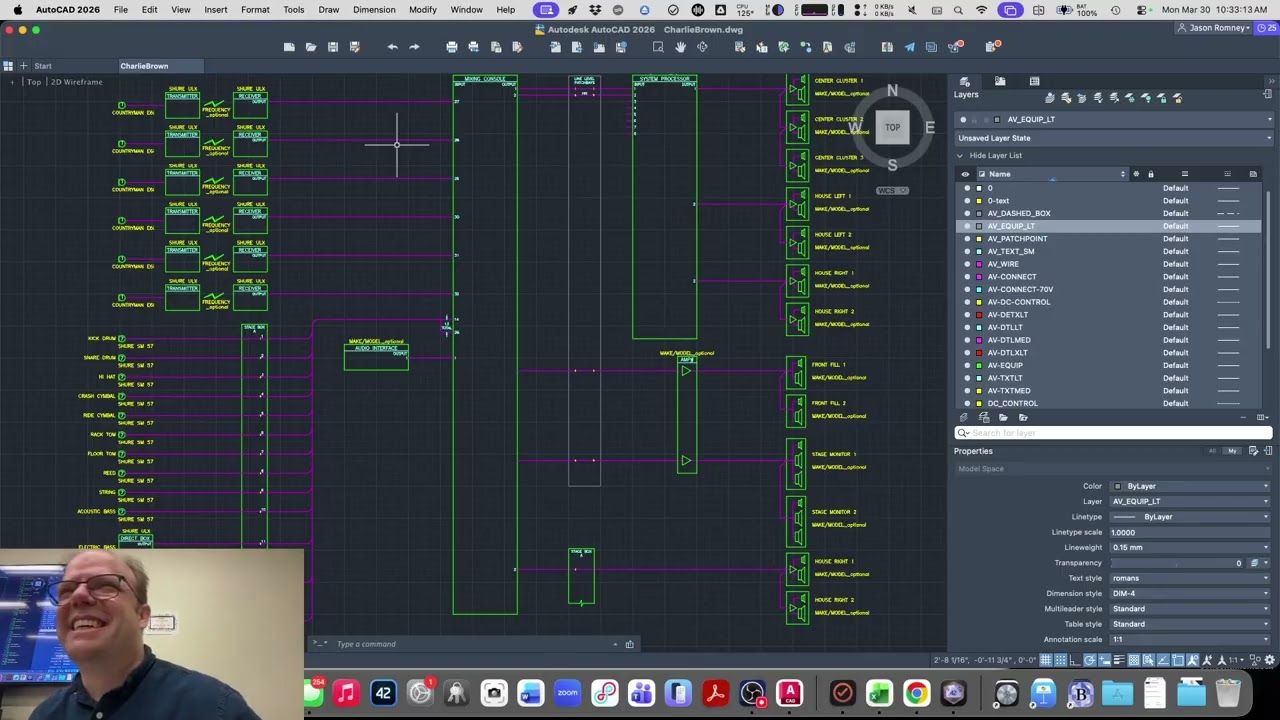
Task: Click the New drawing toolbar icon
Action: [289, 47]
